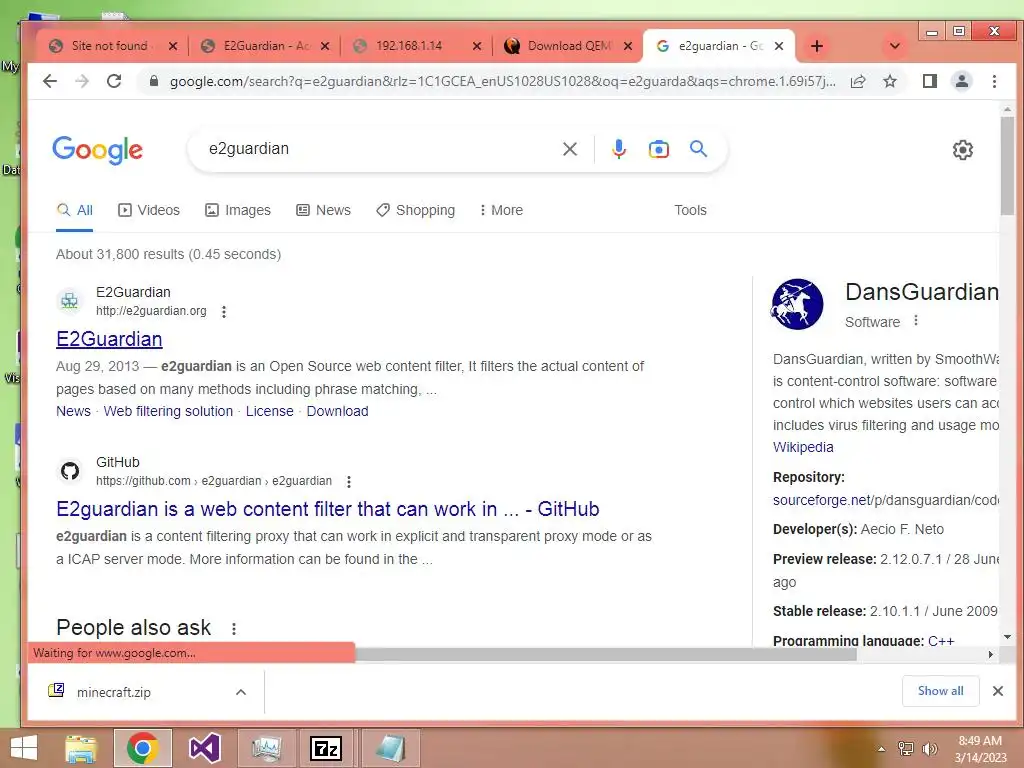Open the License sitelink
This screenshot has width=1024, height=768.
(x=270, y=411)
